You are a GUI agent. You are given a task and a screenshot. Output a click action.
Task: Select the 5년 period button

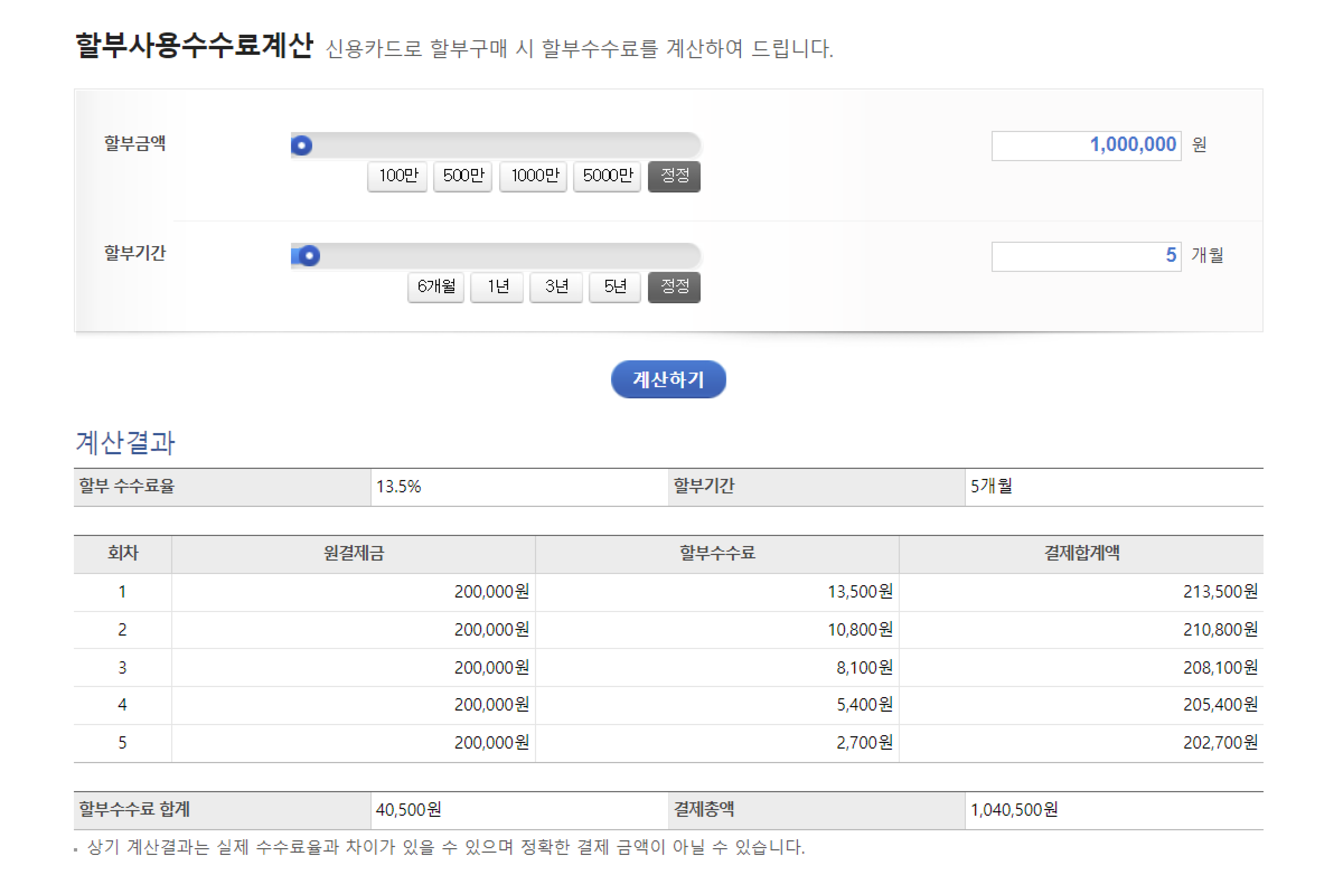pos(615,286)
